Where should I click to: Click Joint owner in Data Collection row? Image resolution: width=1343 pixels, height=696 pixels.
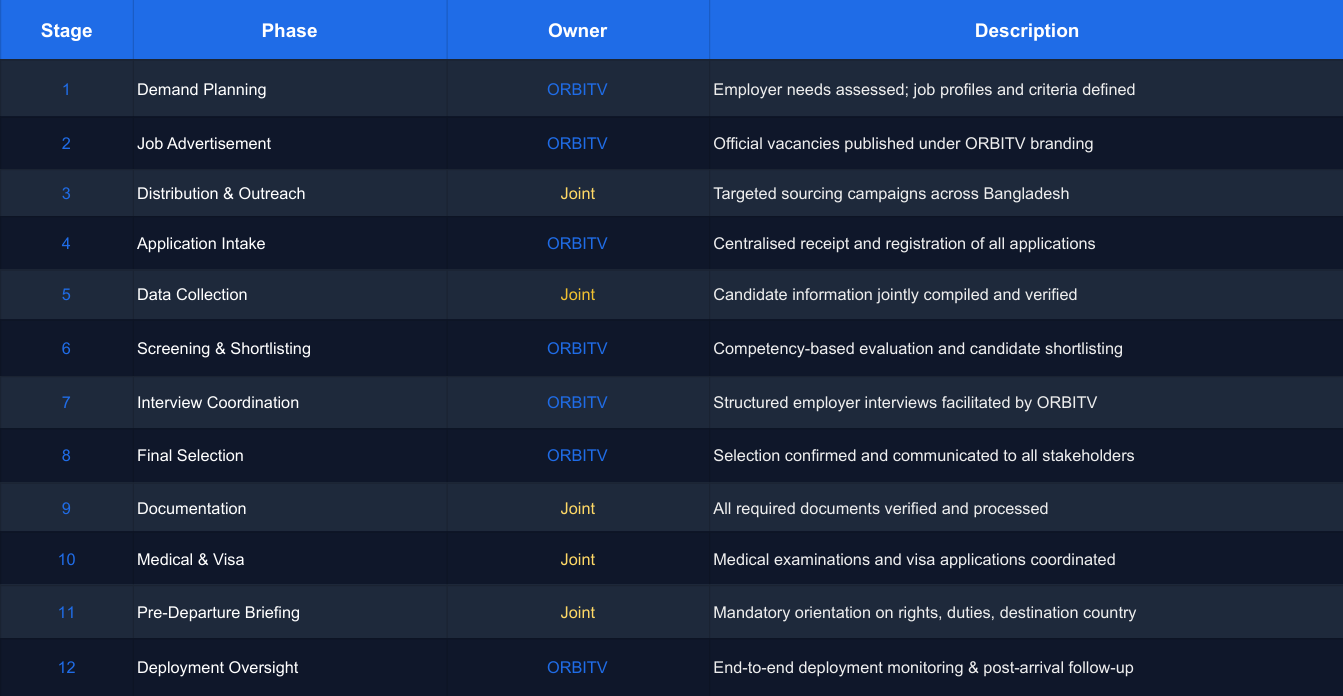(577, 294)
